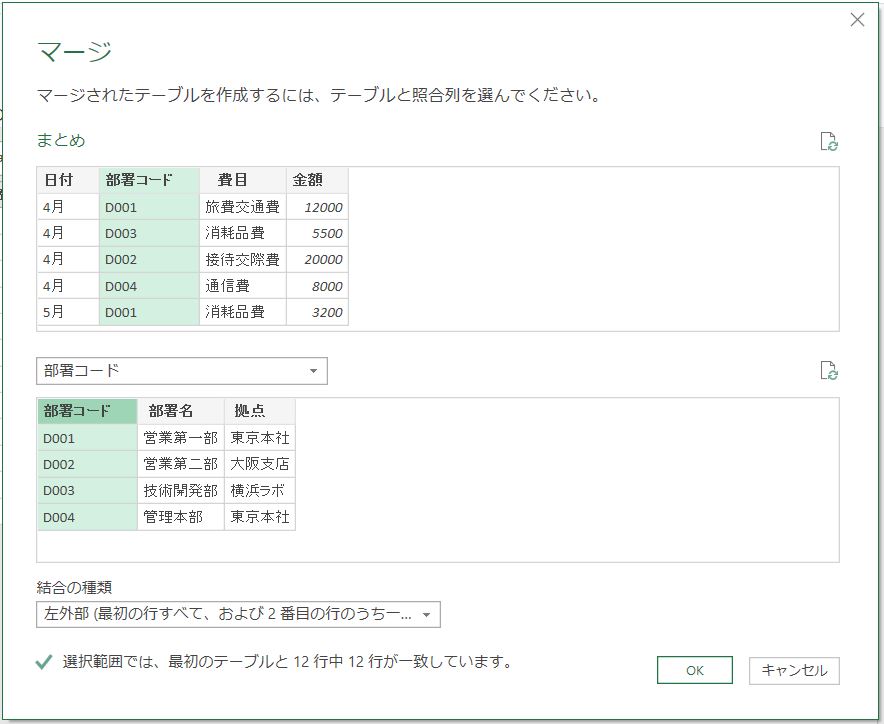Click the 技術開発部 cell in bottom table
Viewport: 884px width, 724px height.
pyautogui.click(x=180, y=490)
